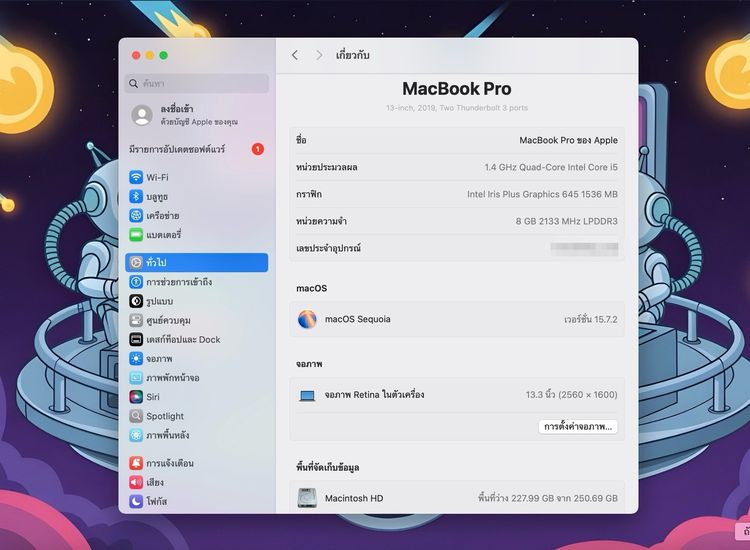Click the built-in Retina display laptop icon
This screenshot has height=550, width=750.
click(307, 396)
